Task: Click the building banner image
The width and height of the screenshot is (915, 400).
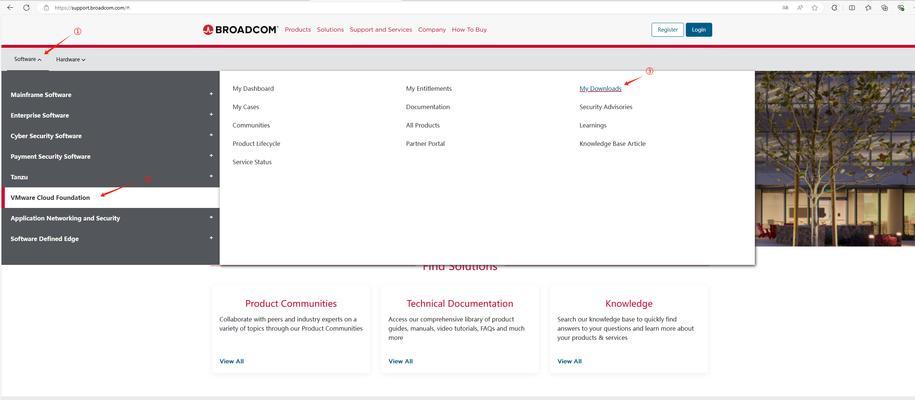Action: (835, 158)
